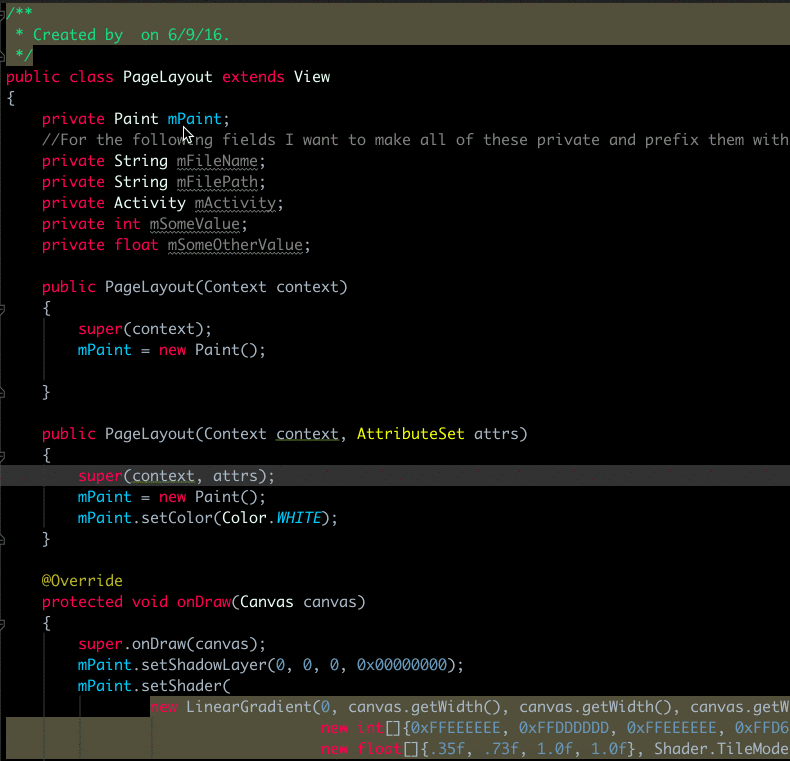This screenshot has height=761, width=790.
Task: Collapse the onDraw method's opening fold marker
Action: tap(2, 624)
